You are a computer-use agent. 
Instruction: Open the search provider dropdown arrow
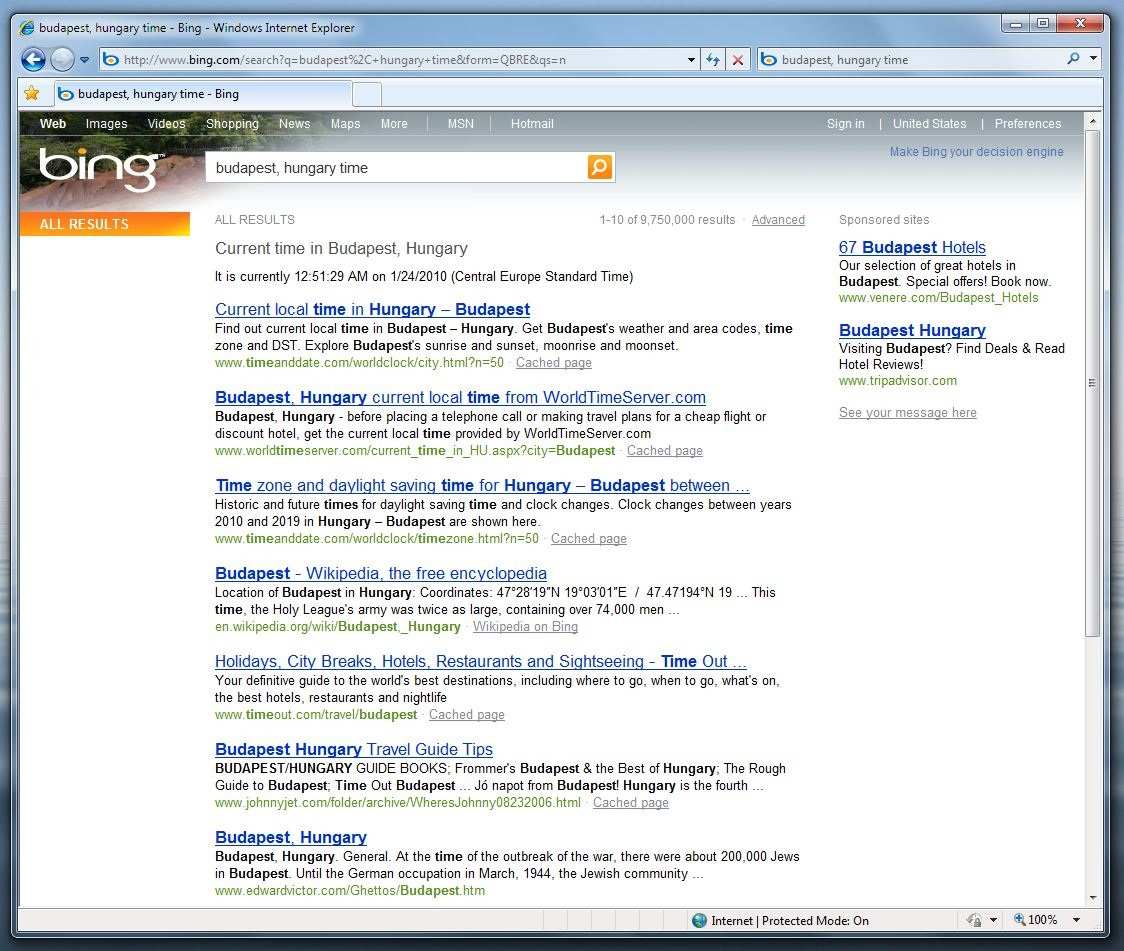click(x=1093, y=59)
